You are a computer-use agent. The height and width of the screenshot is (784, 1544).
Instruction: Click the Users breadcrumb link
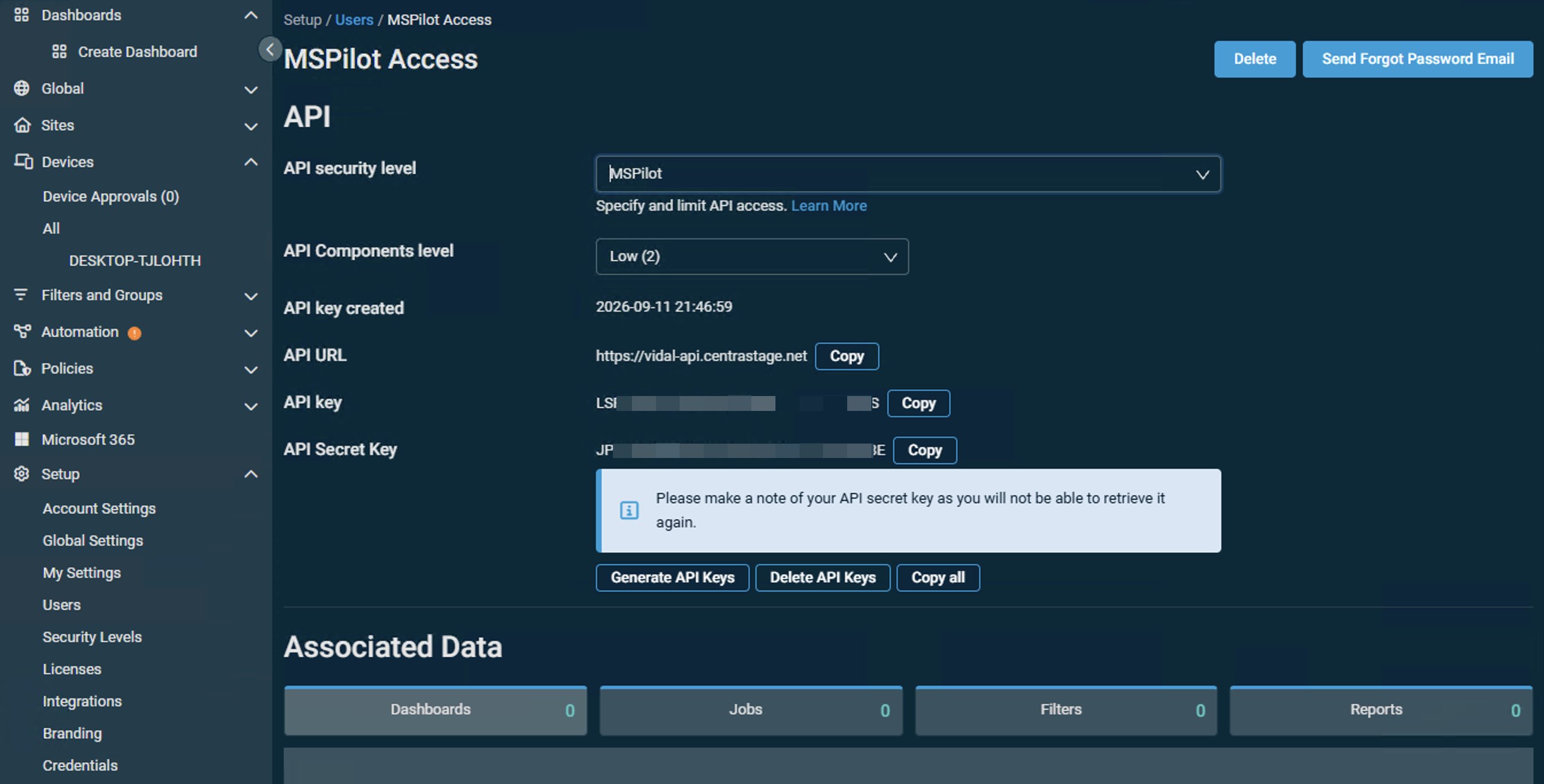(354, 20)
